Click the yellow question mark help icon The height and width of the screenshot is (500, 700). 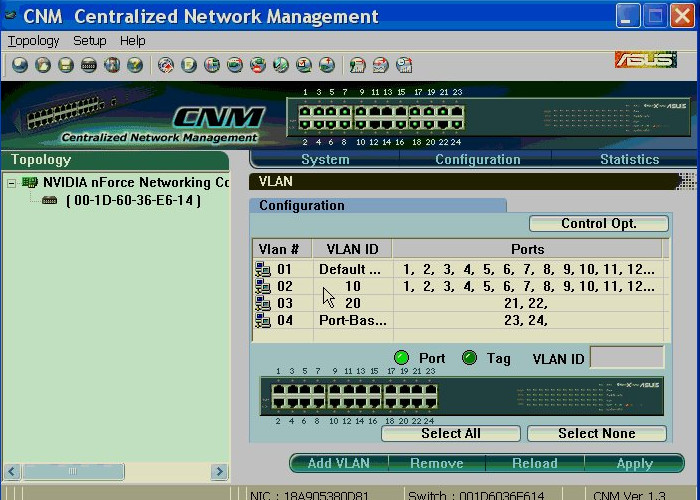[x=135, y=65]
